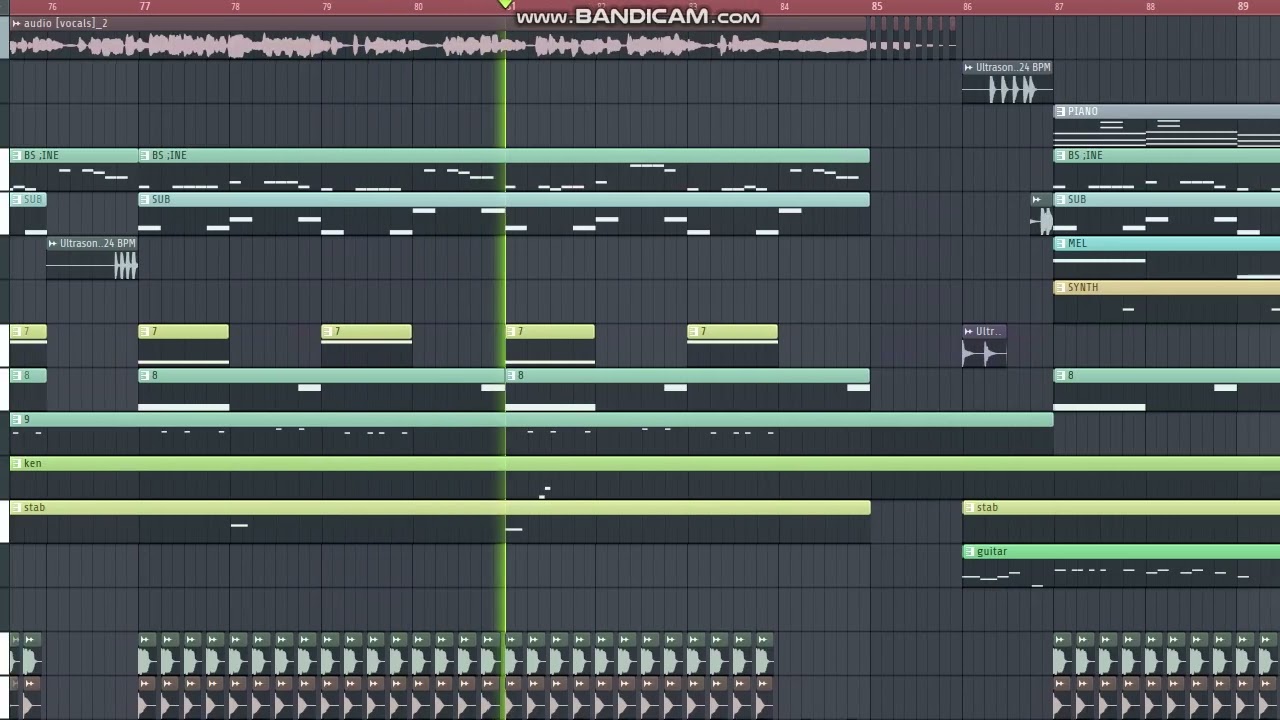Viewport: 1280px width, 720px height.
Task: Jump to bar 76 on the timeline ruler
Action: click(52, 6)
